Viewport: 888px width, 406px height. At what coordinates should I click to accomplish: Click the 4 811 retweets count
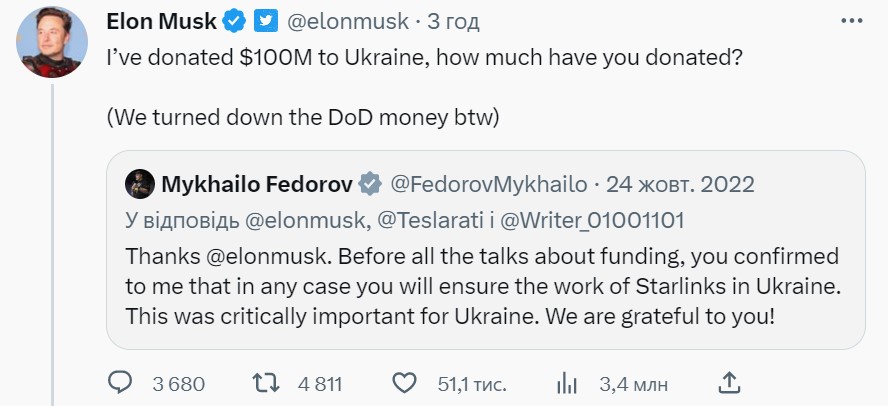click(320, 383)
